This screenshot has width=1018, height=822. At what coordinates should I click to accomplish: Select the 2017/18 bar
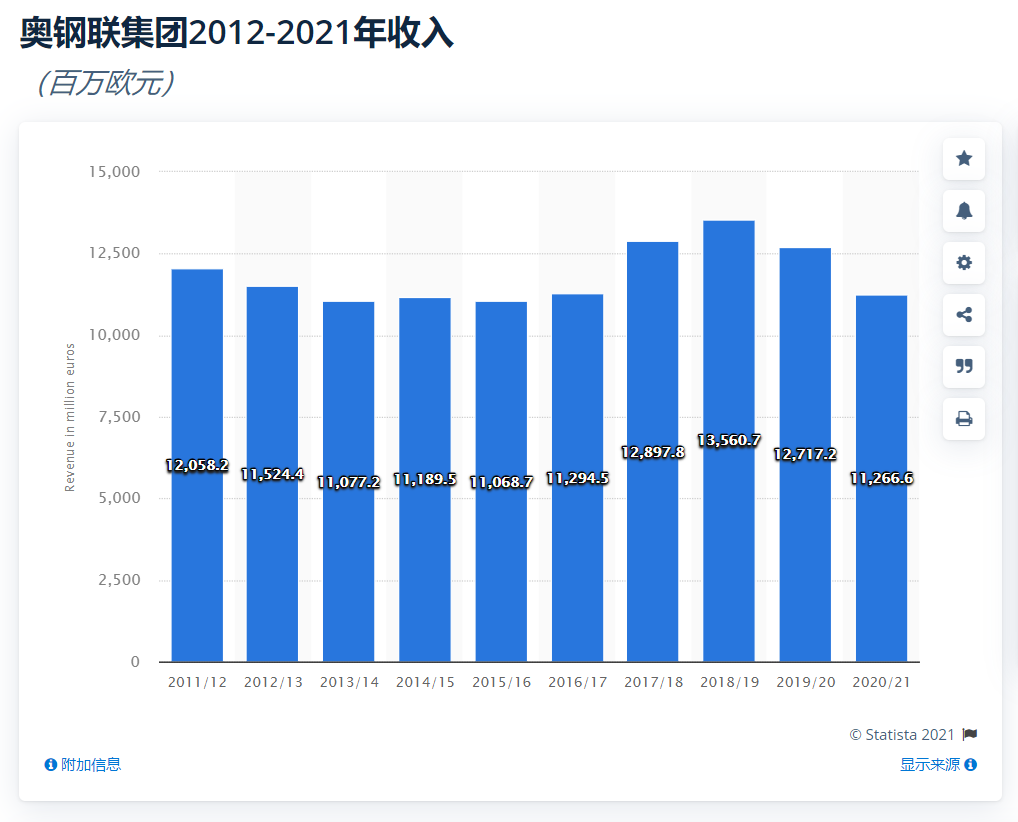[653, 452]
